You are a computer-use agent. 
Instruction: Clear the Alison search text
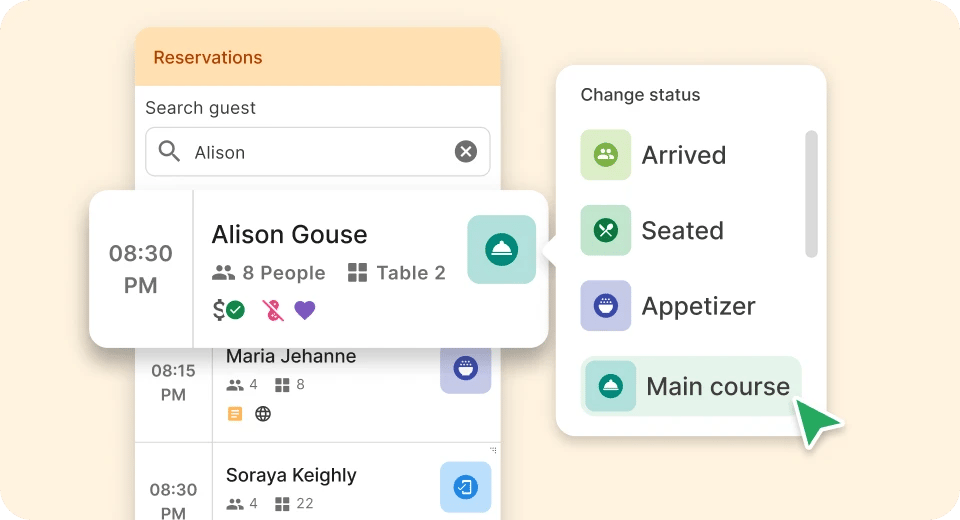tap(466, 151)
